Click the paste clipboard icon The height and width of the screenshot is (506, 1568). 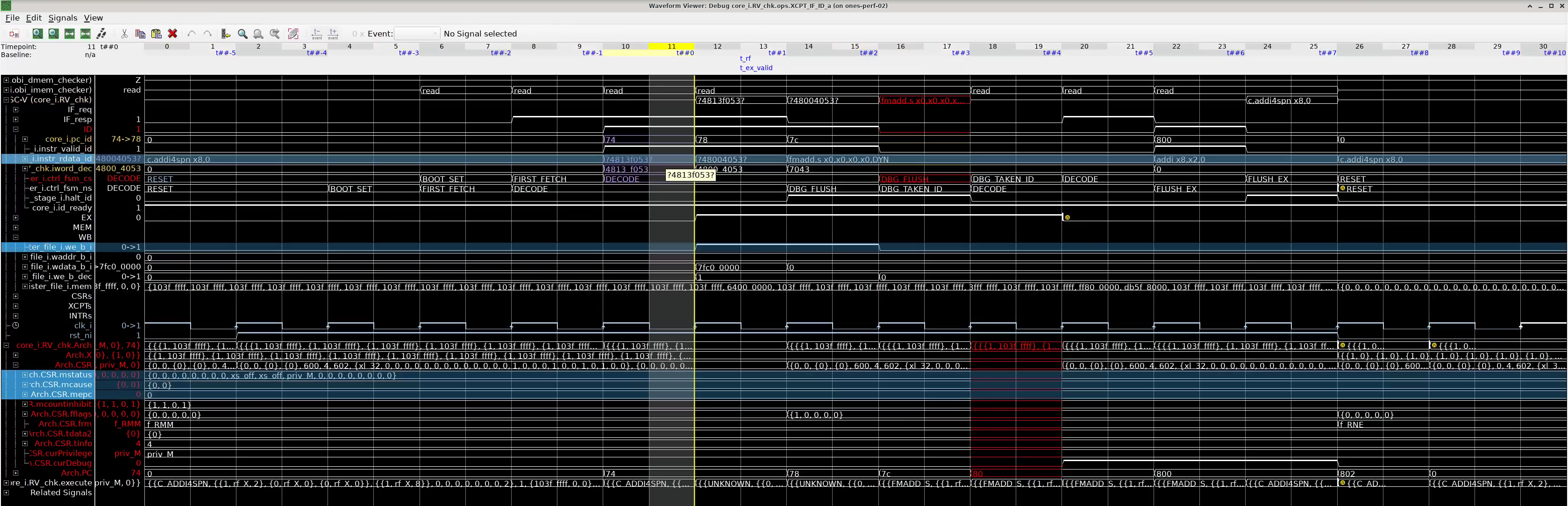click(x=157, y=34)
